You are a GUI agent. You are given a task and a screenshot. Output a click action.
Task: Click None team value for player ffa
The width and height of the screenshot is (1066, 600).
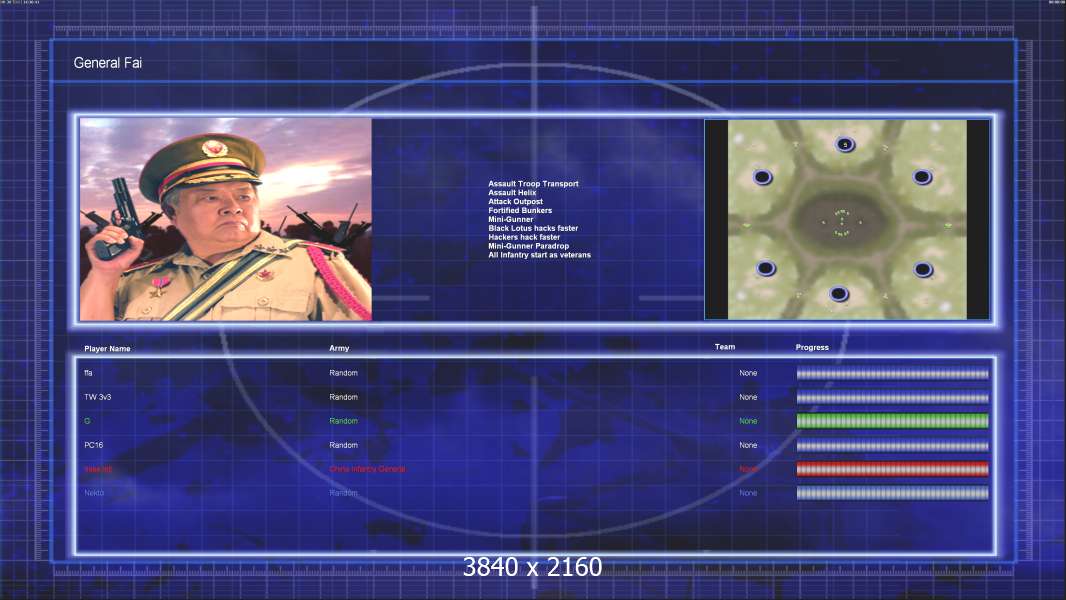(x=748, y=373)
